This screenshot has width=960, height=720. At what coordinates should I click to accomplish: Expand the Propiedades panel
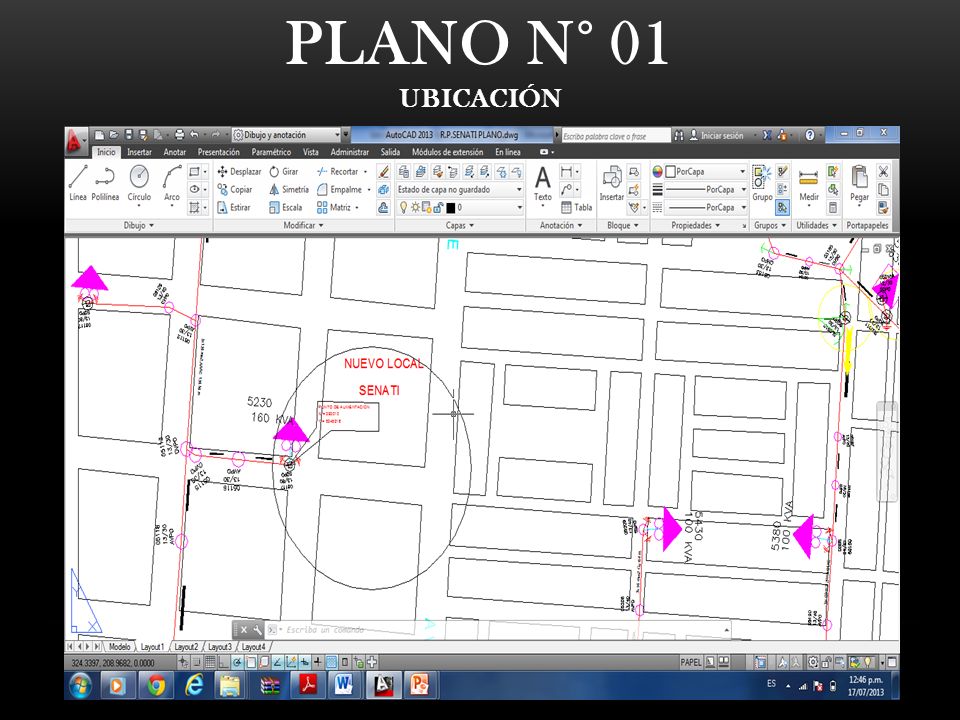pos(696,225)
